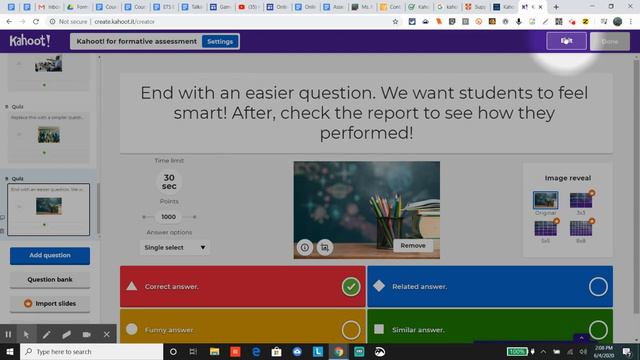Select the eraser tool
The height and width of the screenshot is (360, 640).
coord(67,335)
